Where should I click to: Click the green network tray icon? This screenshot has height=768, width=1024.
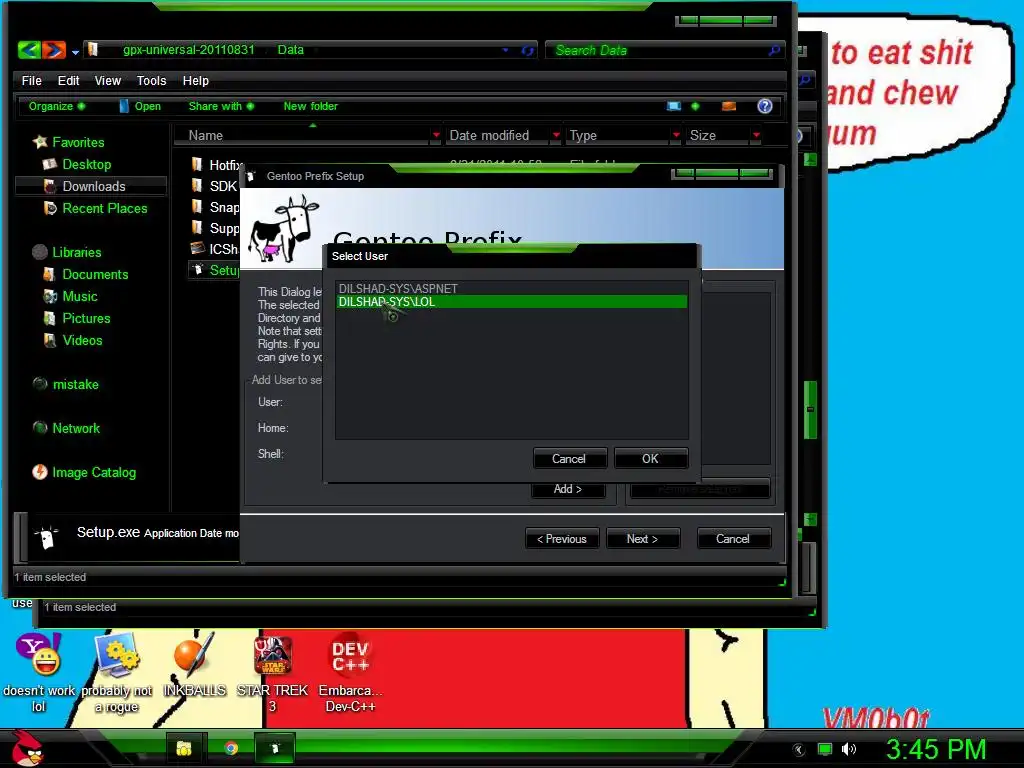click(x=825, y=749)
